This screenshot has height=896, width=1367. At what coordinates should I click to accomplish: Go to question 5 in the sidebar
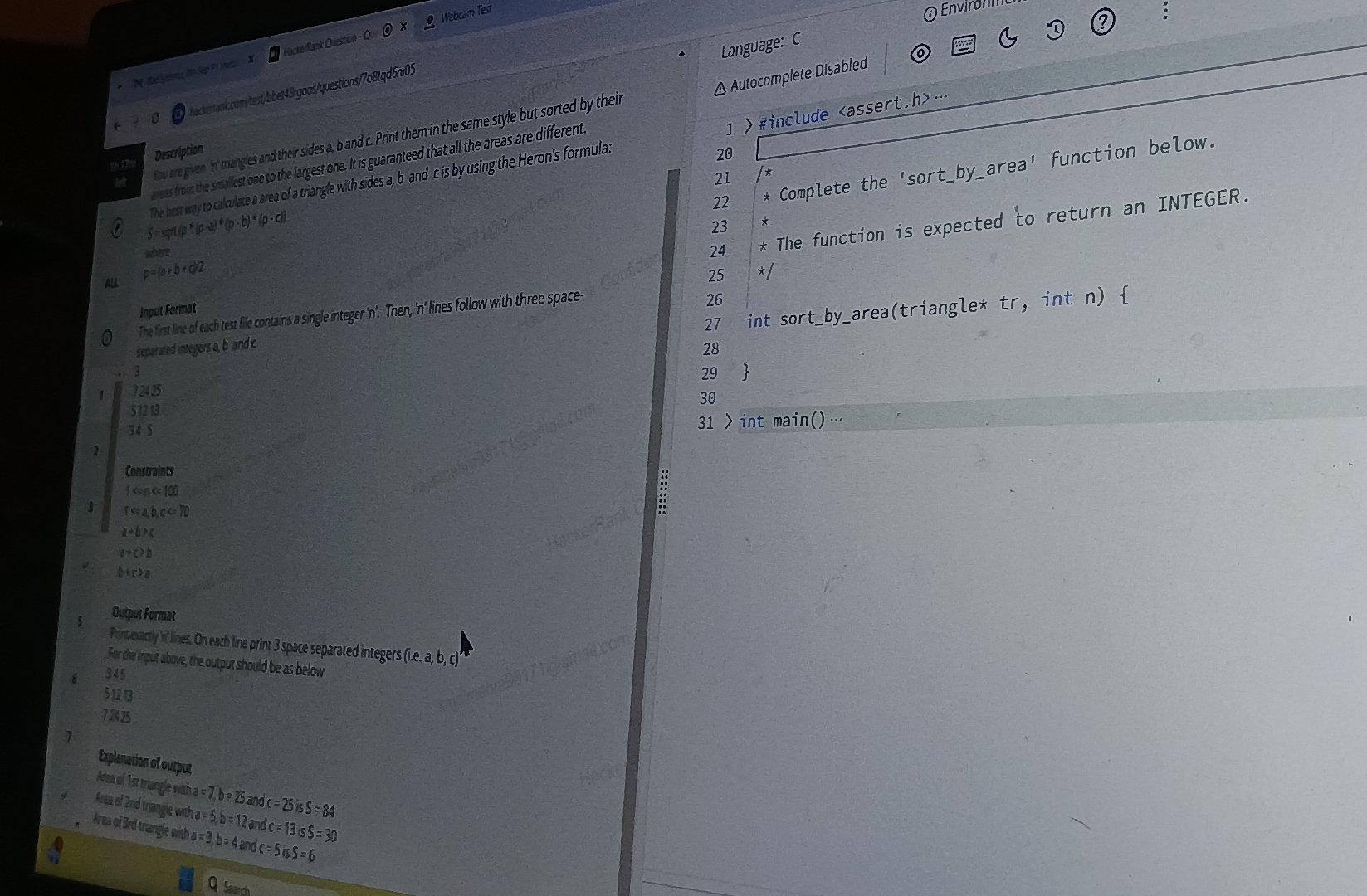(81, 621)
